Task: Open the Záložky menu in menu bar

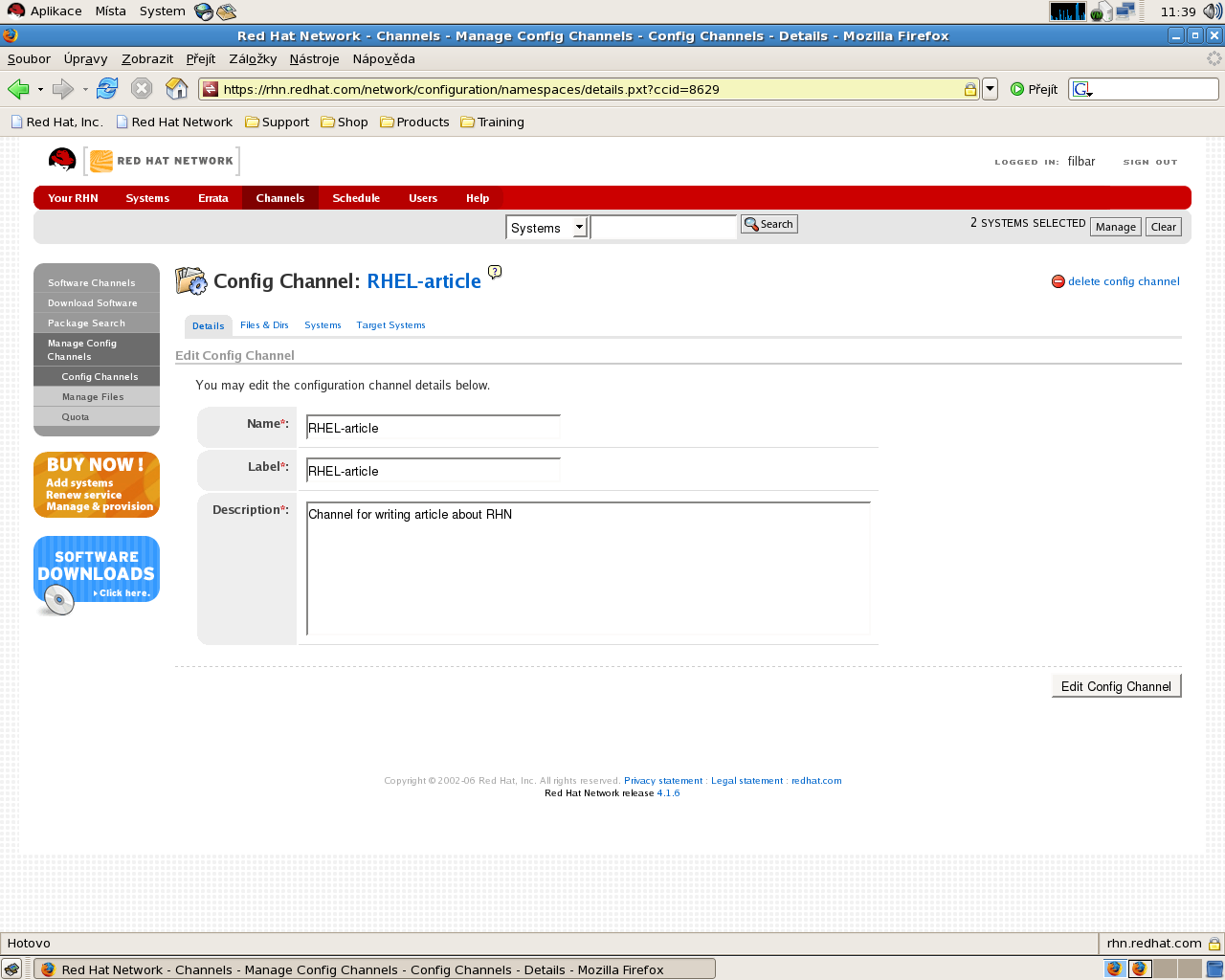Action: pyautogui.click(x=253, y=58)
